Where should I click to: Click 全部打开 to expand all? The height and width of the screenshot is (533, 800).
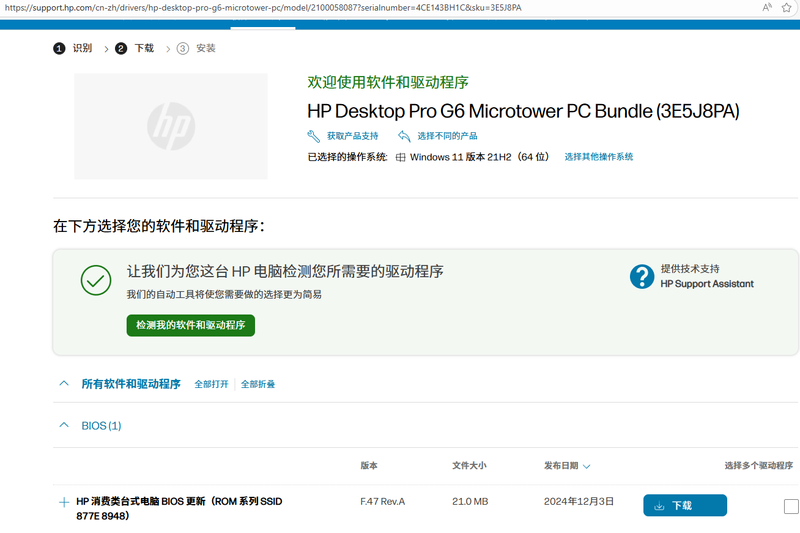[x=211, y=384]
